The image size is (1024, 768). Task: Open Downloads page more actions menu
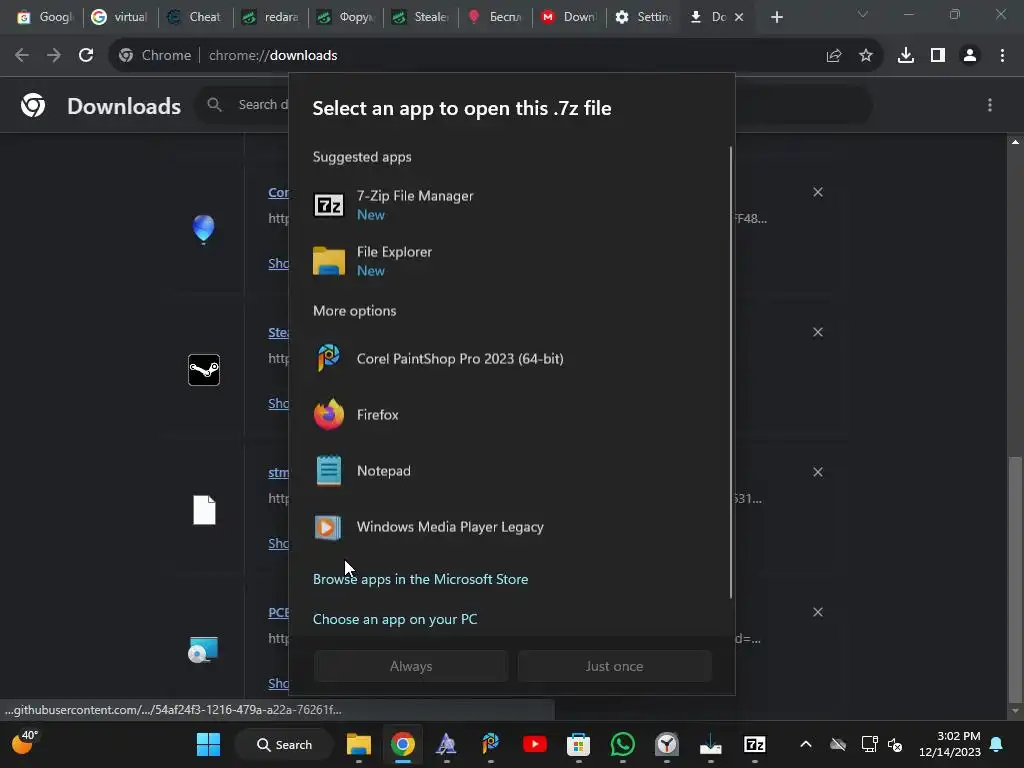coord(990,105)
